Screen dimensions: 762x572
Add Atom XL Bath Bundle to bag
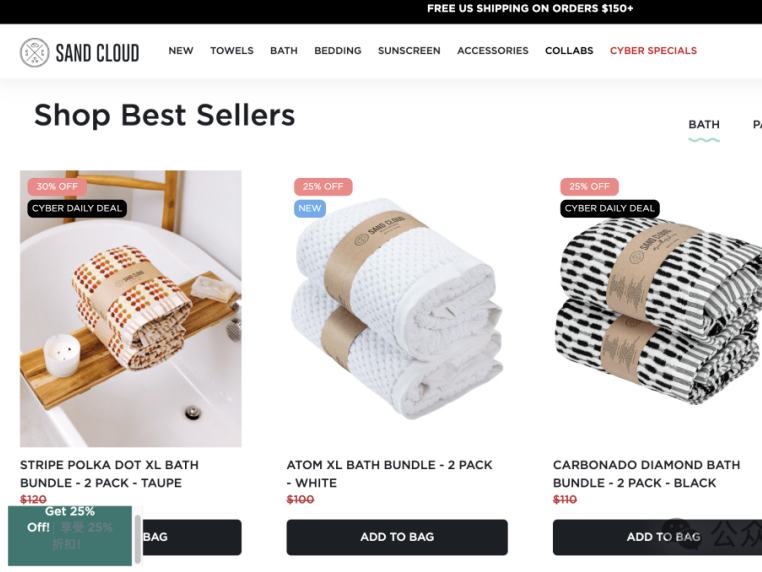(397, 537)
